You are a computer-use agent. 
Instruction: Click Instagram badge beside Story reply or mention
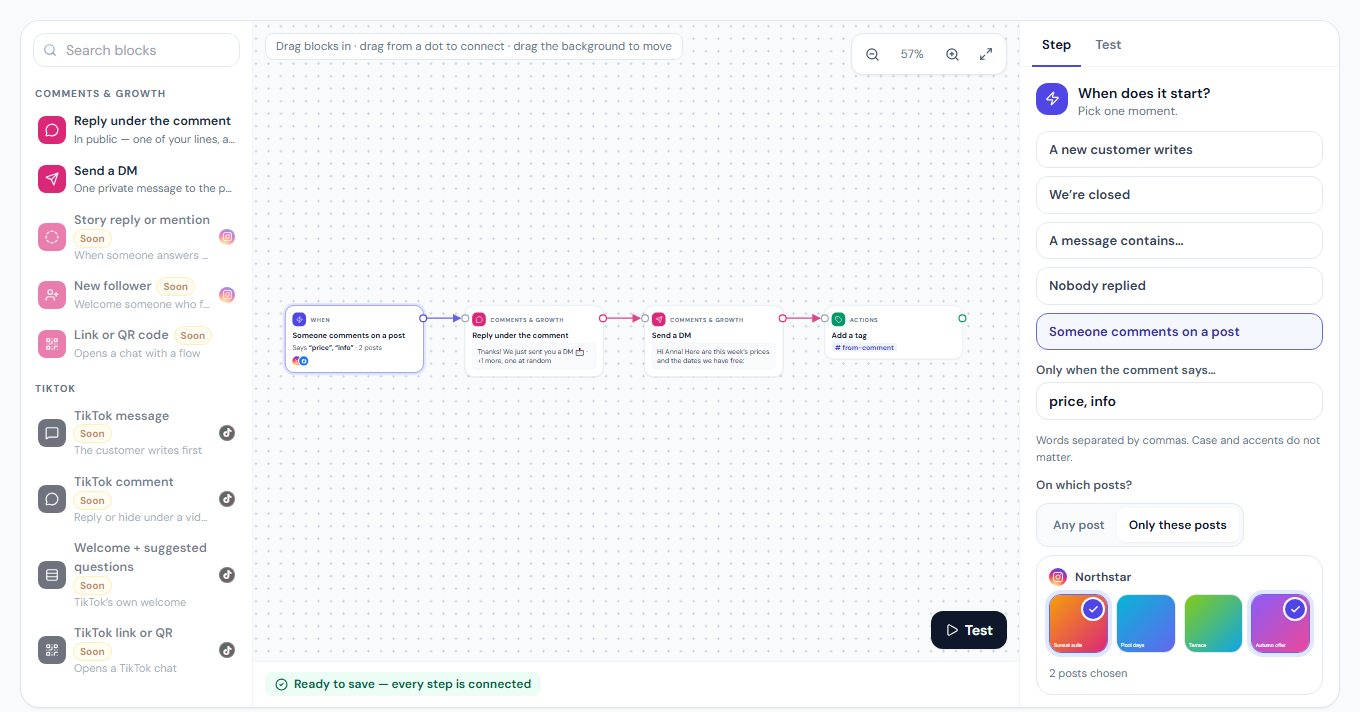coord(228,237)
